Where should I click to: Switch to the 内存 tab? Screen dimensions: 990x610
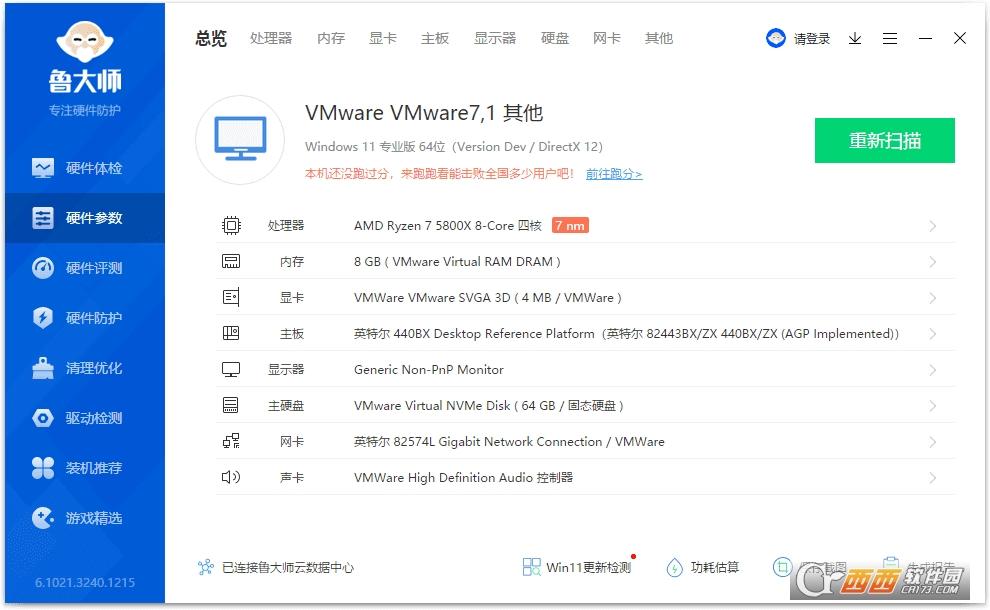pos(331,39)
